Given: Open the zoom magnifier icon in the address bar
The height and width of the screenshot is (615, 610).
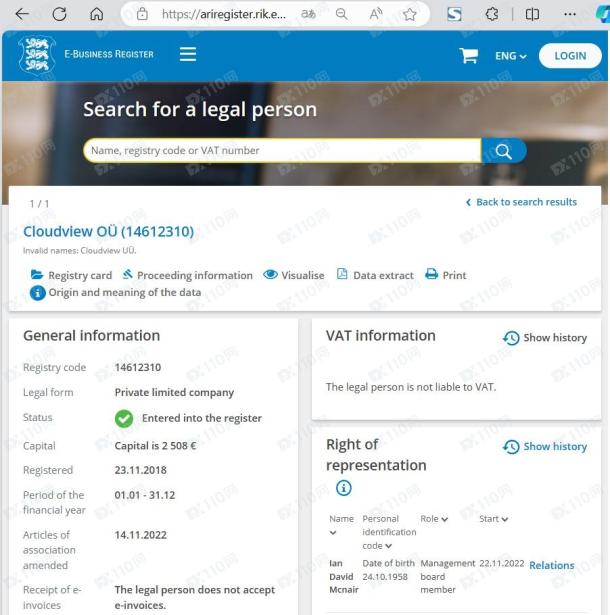Looking at the screenshot, I should (342, 14).
